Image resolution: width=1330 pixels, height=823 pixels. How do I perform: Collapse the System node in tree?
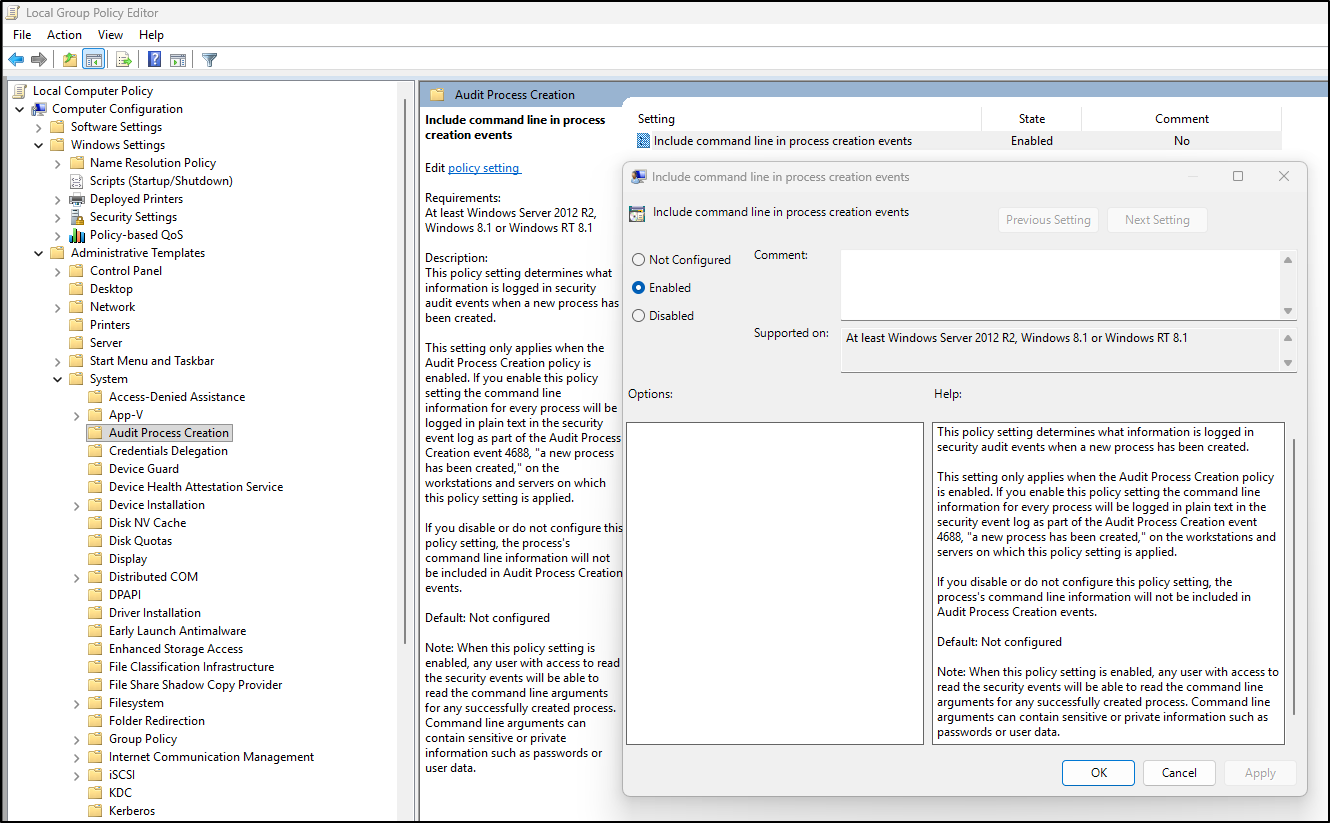coord(57,379)
